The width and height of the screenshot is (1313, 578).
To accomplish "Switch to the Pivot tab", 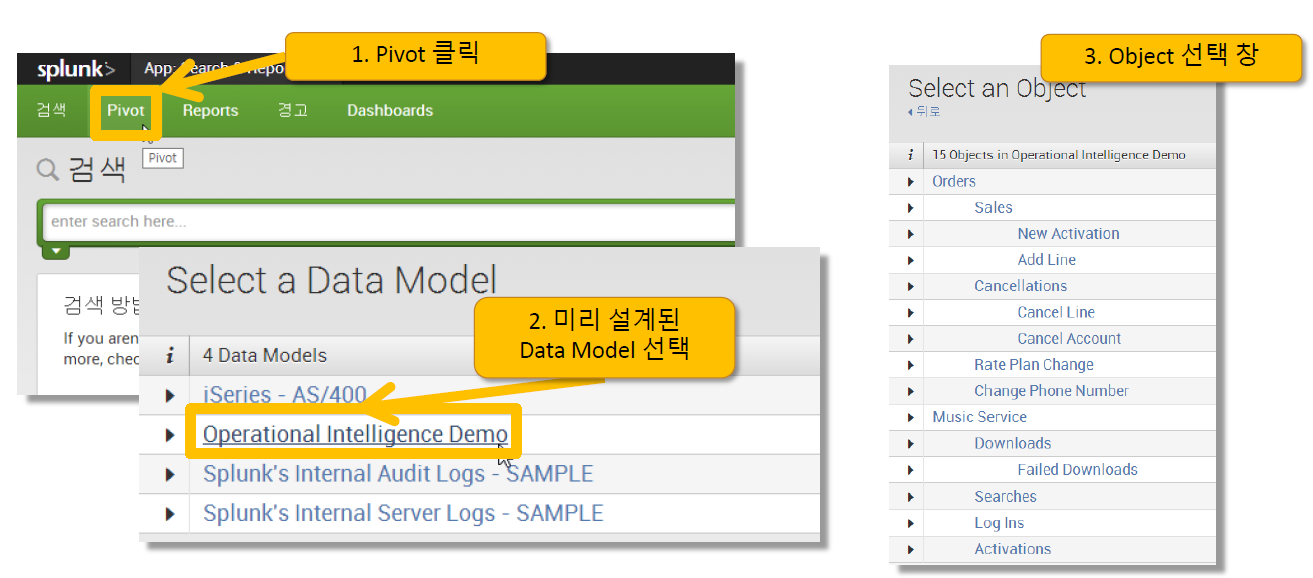I will 125,110.
